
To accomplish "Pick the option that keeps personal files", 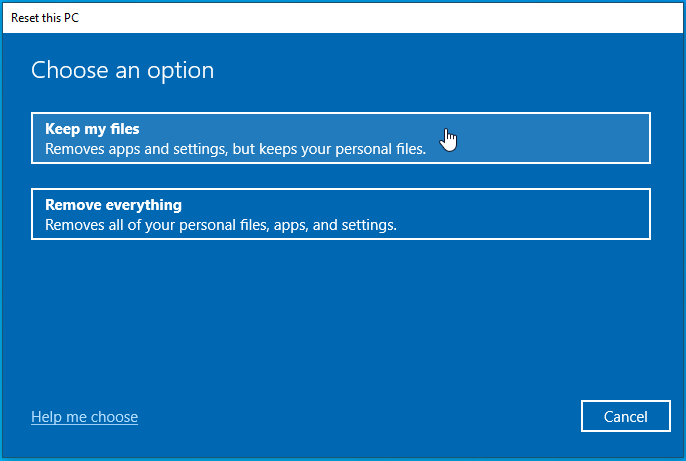I will click(x=340, y=138).
